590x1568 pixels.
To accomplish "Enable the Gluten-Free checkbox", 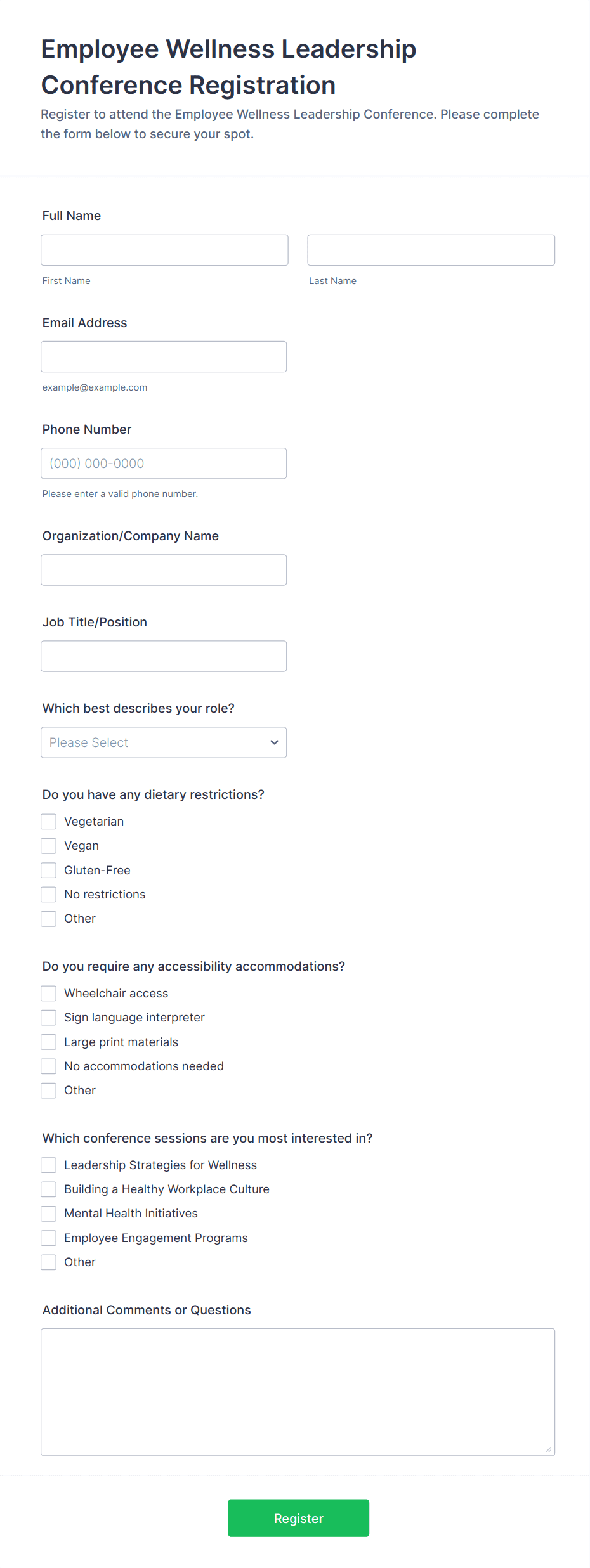I will (x=48, y=869).
